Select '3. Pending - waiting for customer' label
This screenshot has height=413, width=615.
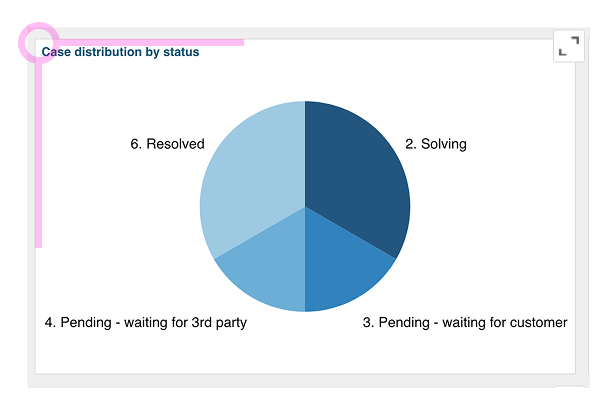click(x=464, y=322)
